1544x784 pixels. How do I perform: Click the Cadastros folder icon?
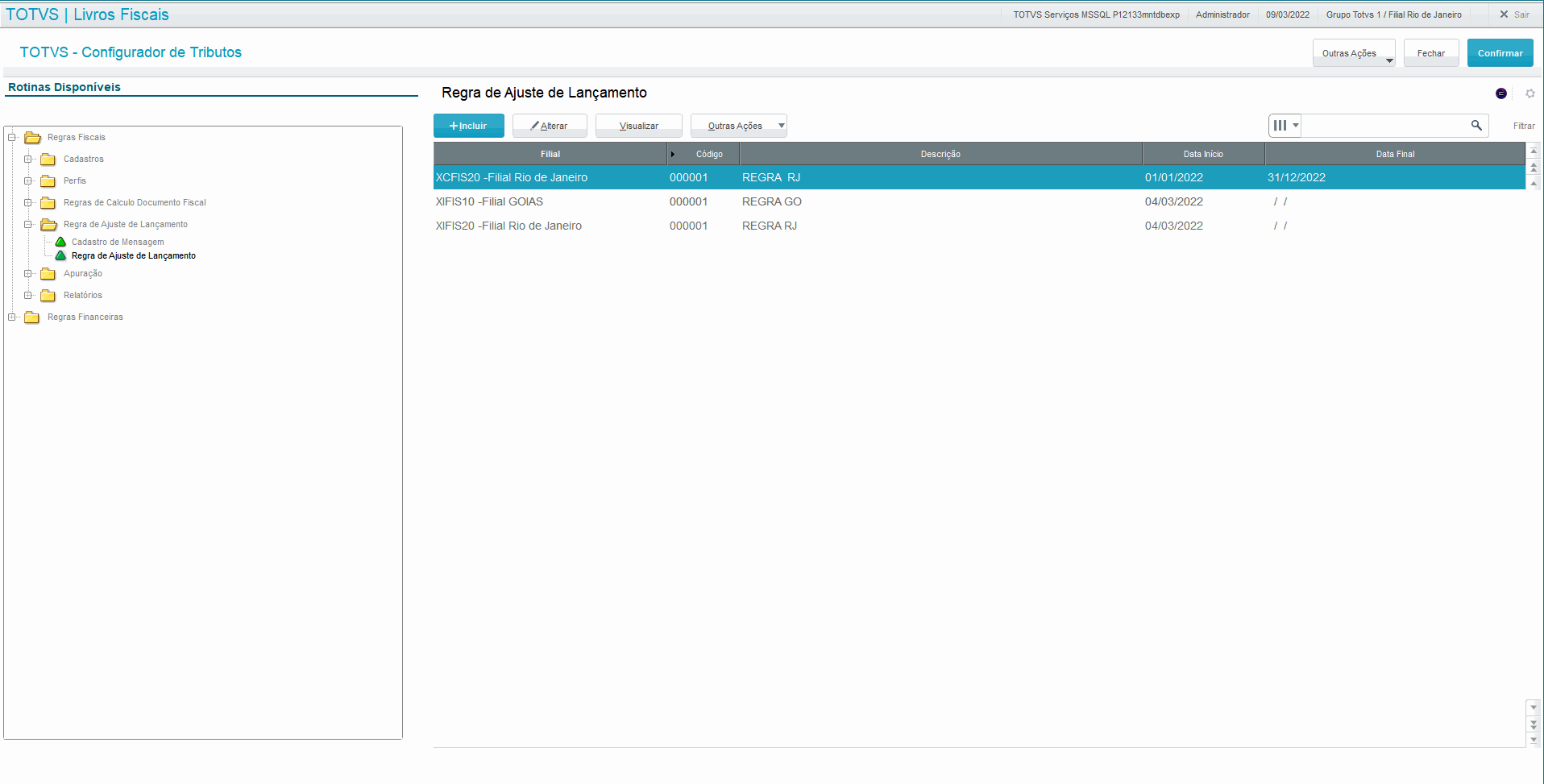pos(48,160)
